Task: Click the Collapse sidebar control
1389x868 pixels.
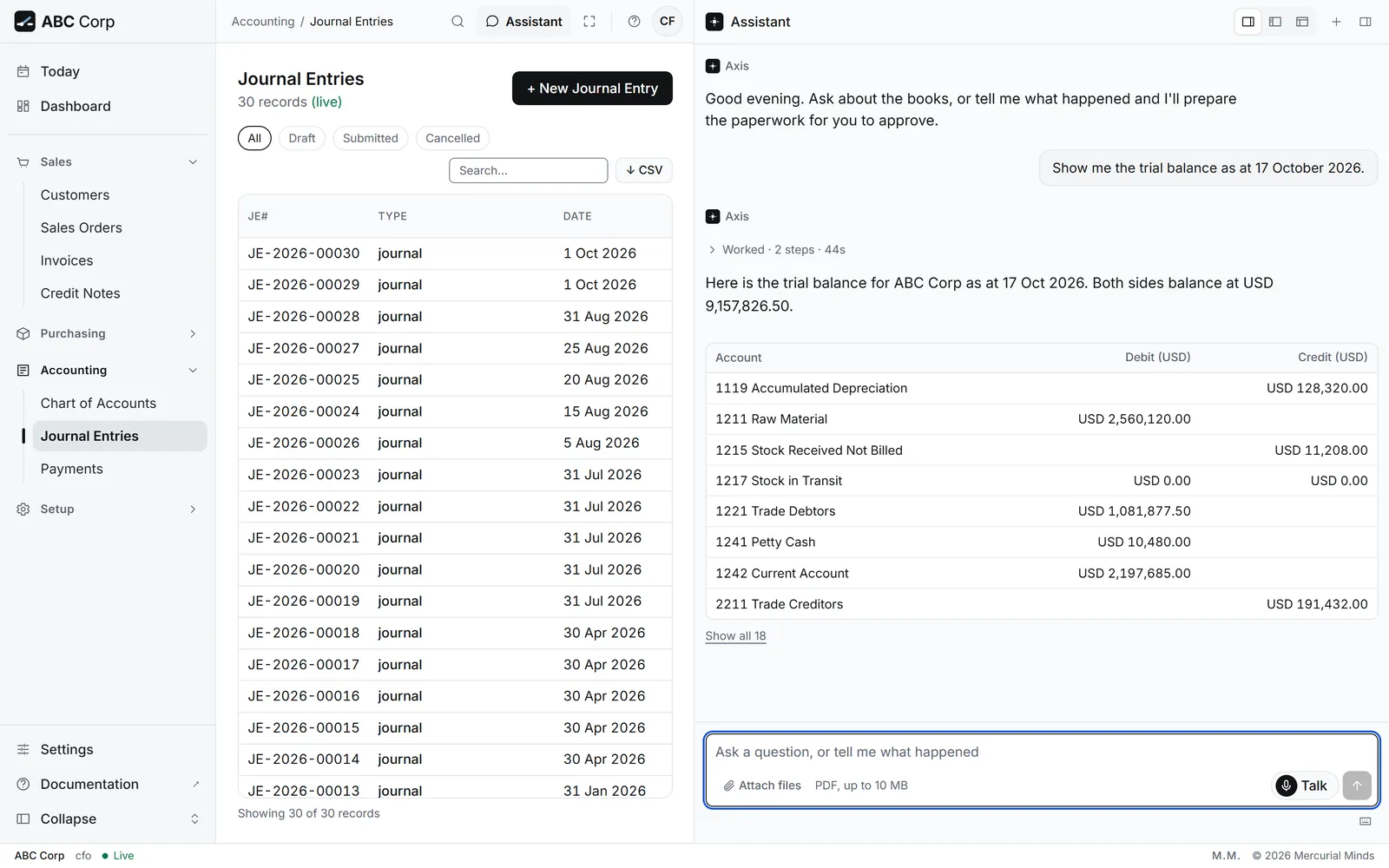Action: (x=108, y=819)
